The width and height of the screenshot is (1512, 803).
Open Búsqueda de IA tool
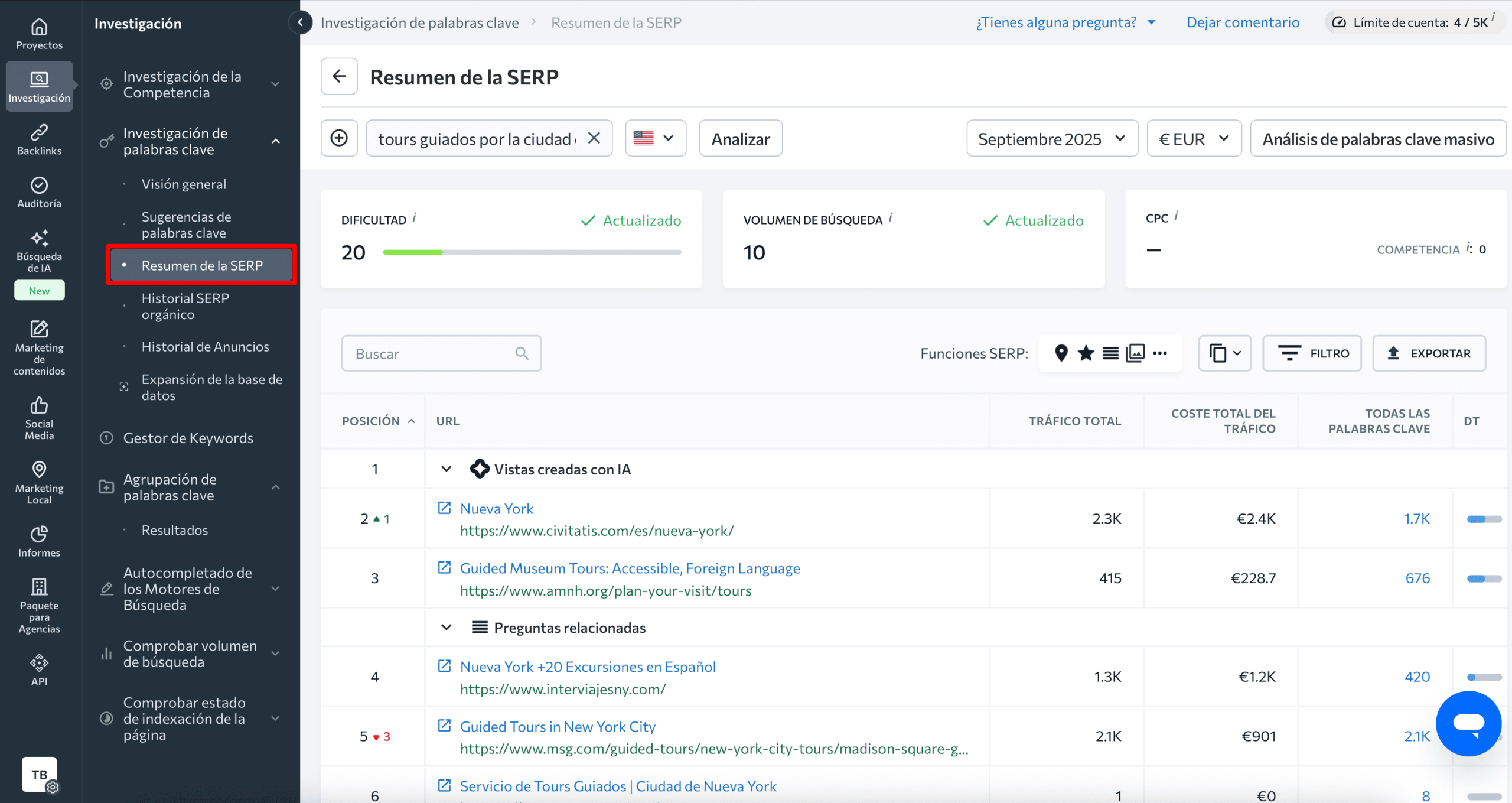coord(39,251)
